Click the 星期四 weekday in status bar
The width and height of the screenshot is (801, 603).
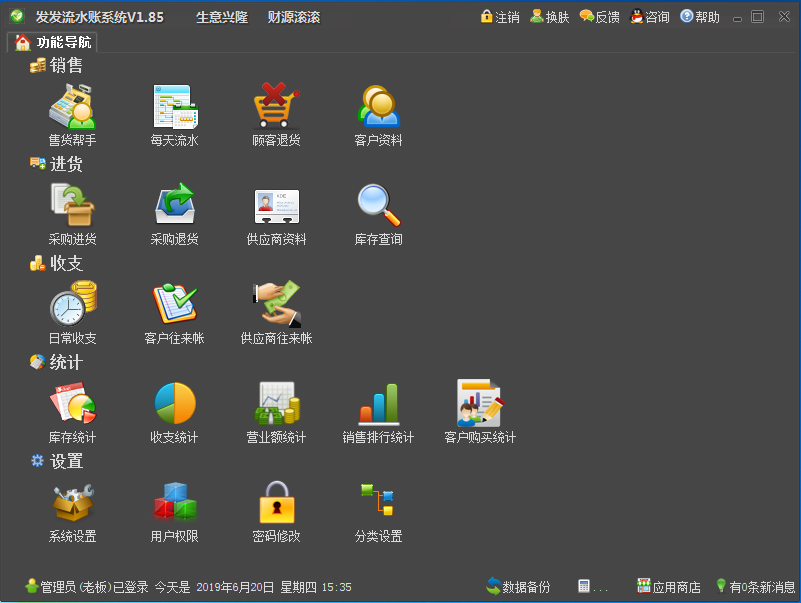[x=298, y=587]
